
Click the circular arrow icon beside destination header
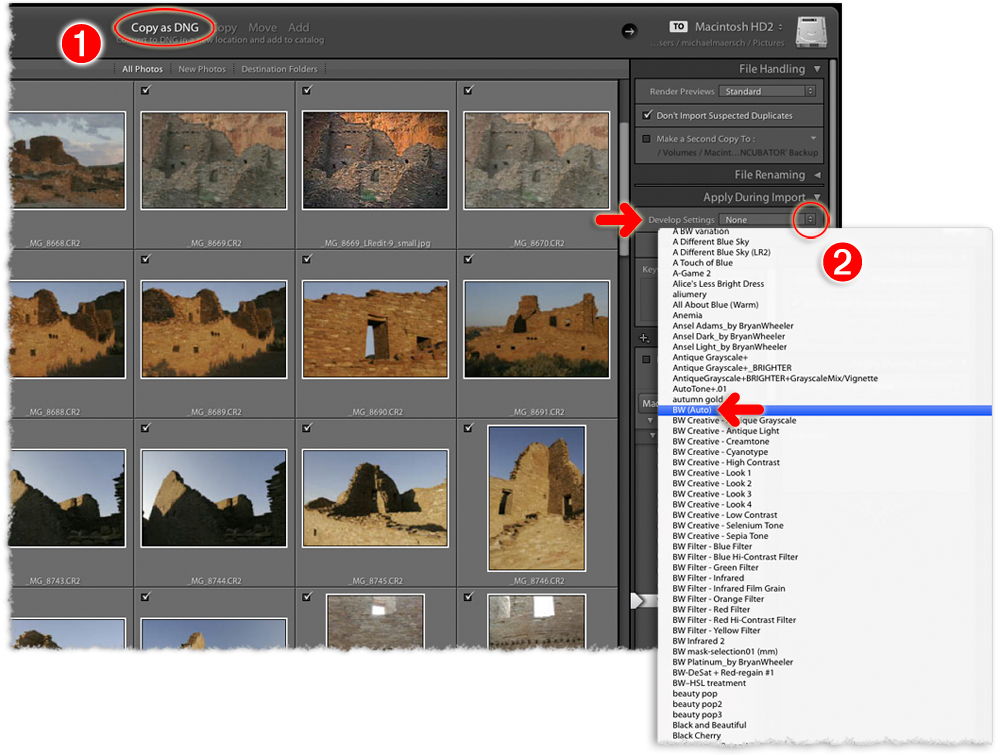[632, 31]
